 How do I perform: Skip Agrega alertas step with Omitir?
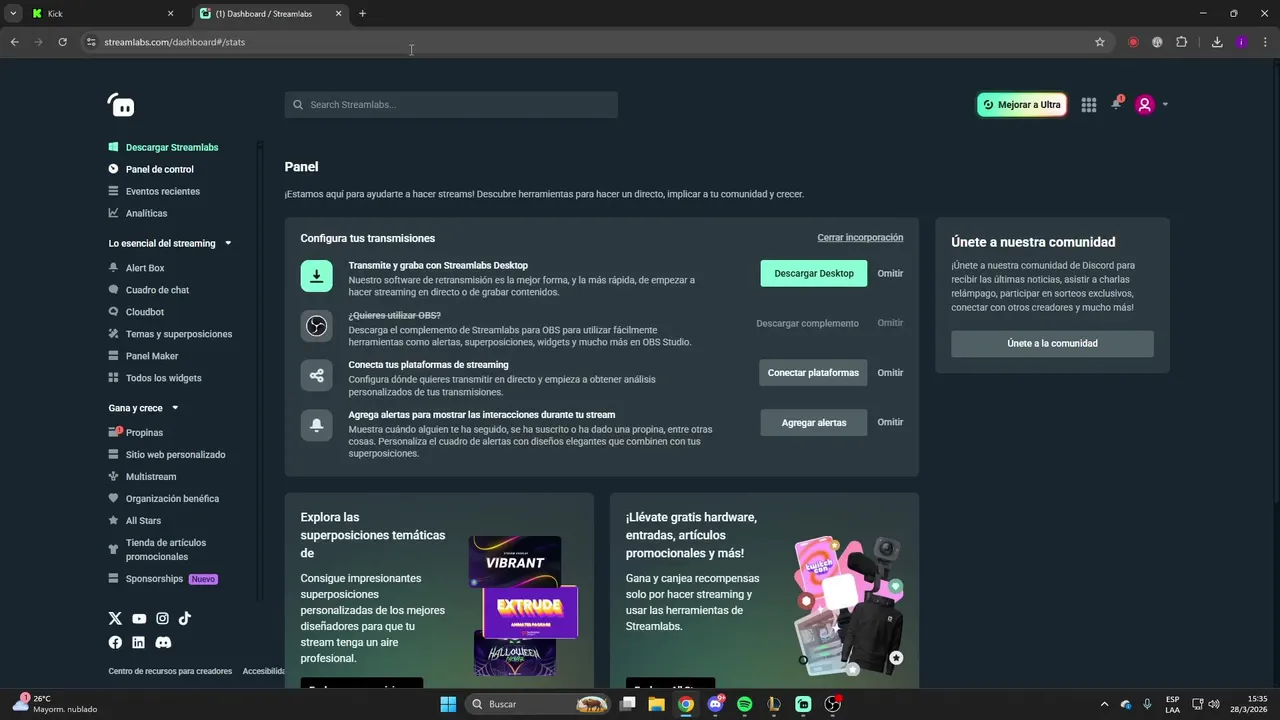(x=890, y=422)
